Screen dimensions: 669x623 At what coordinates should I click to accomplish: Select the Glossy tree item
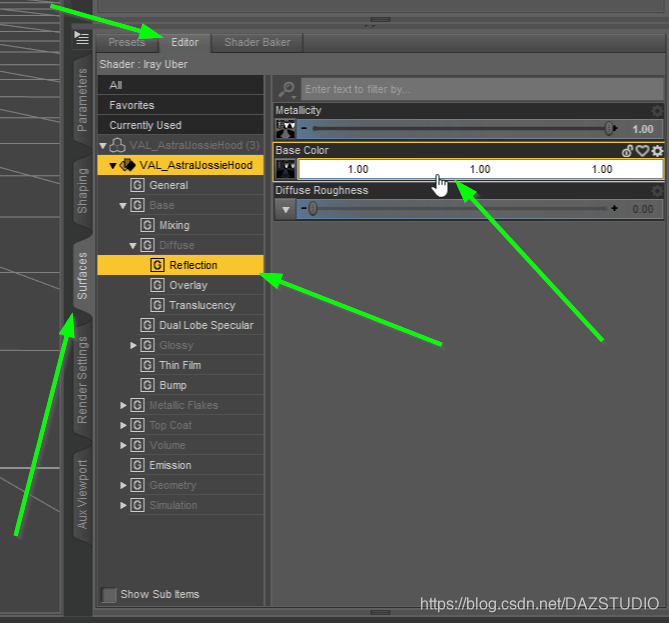pyautogui.click(x=176, y=345)
